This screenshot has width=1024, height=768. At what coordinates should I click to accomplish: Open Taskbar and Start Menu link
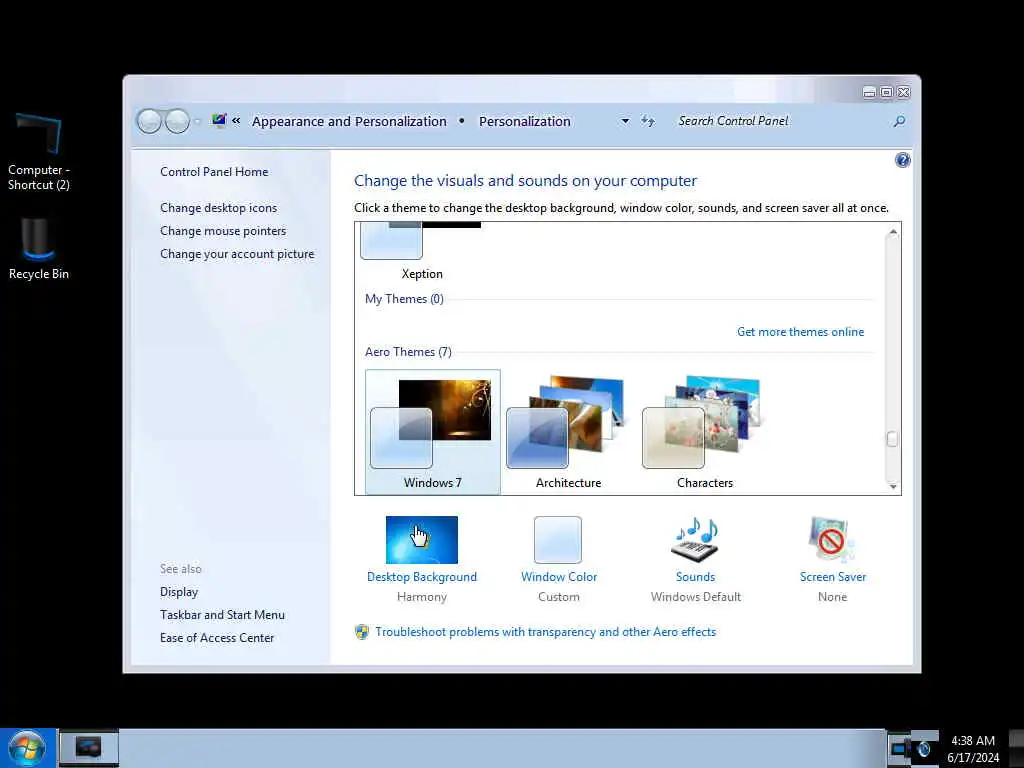point(222,615)
